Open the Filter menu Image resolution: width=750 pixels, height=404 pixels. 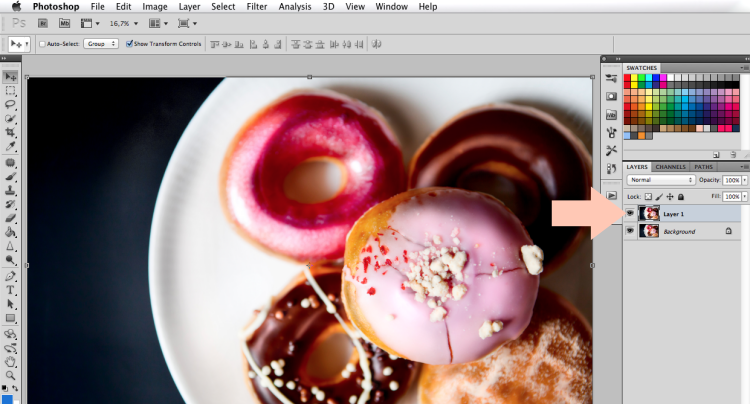(x=257, y=7)
